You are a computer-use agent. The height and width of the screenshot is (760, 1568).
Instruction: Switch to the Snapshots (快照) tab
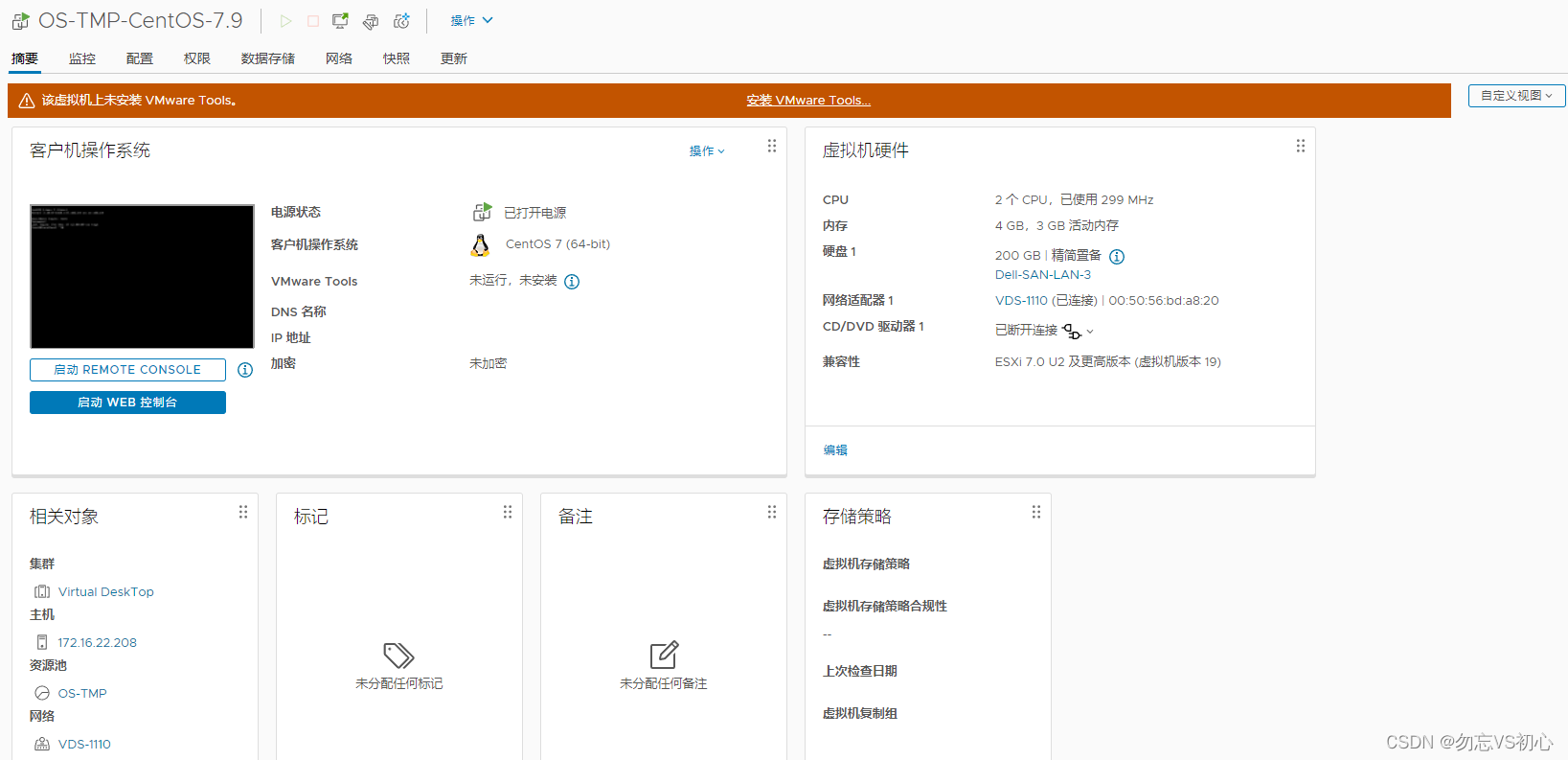[396, 58]
